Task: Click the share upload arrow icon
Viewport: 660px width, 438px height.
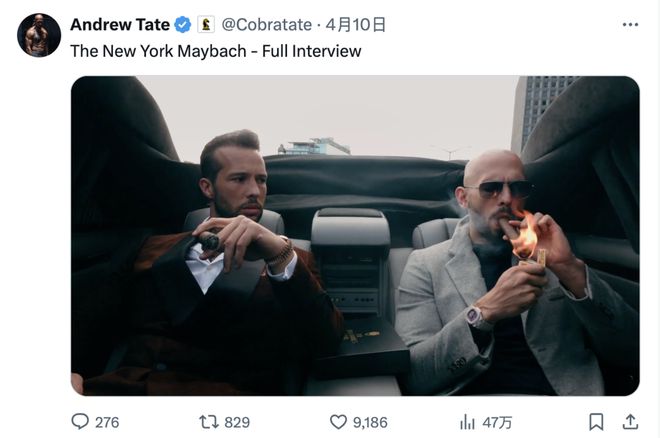Action: [630, 422]
